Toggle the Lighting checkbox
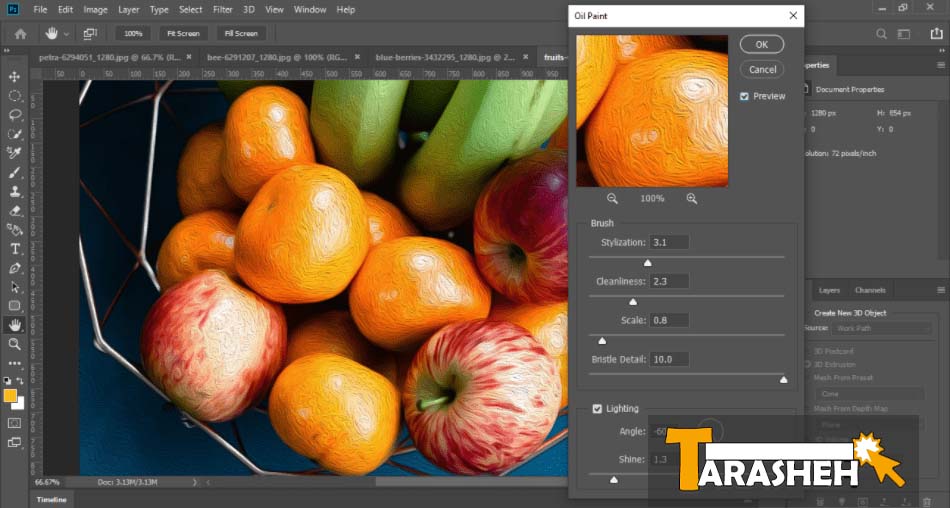 [x=597, y=409]
